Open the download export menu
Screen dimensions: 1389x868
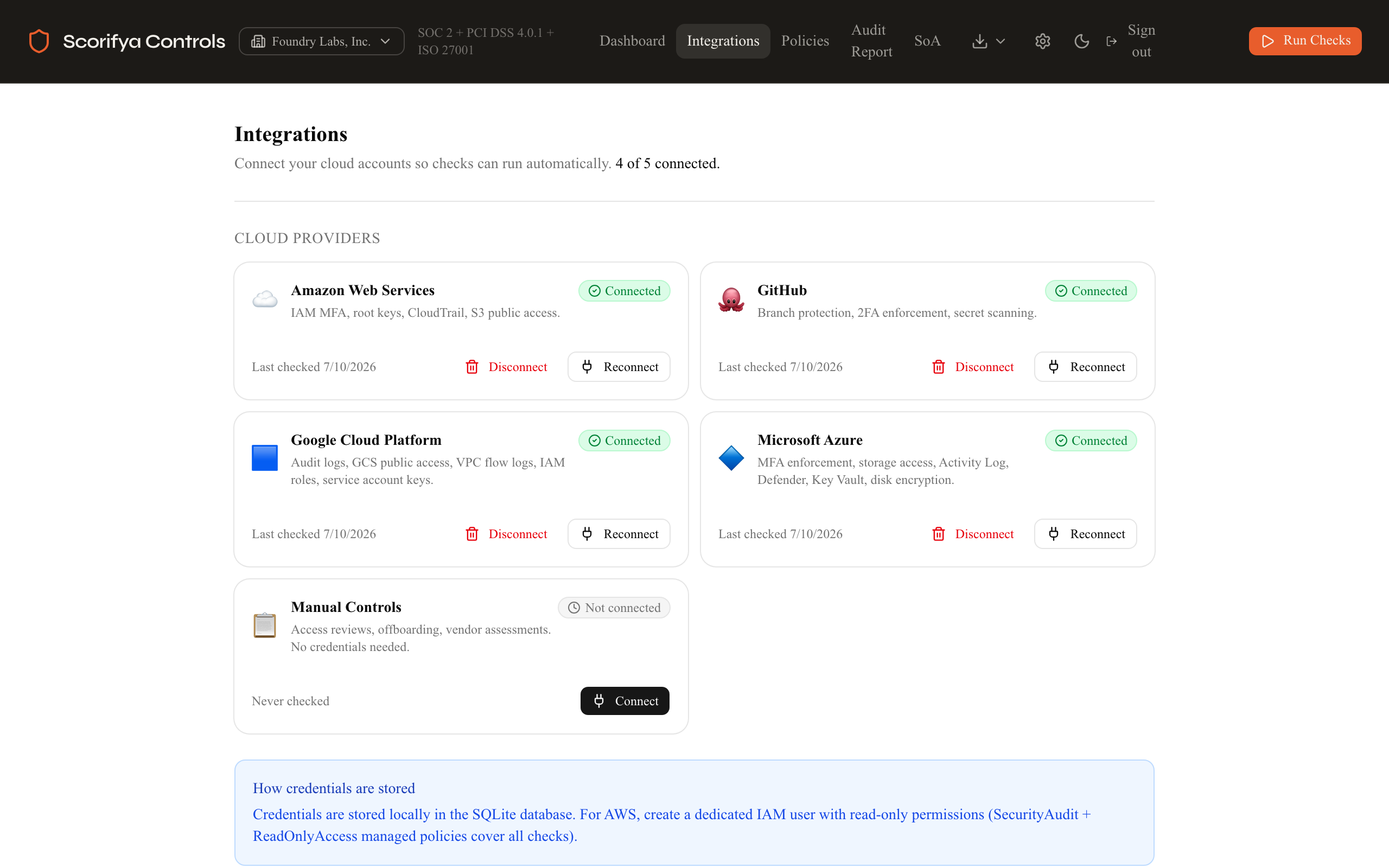point(989,41)
